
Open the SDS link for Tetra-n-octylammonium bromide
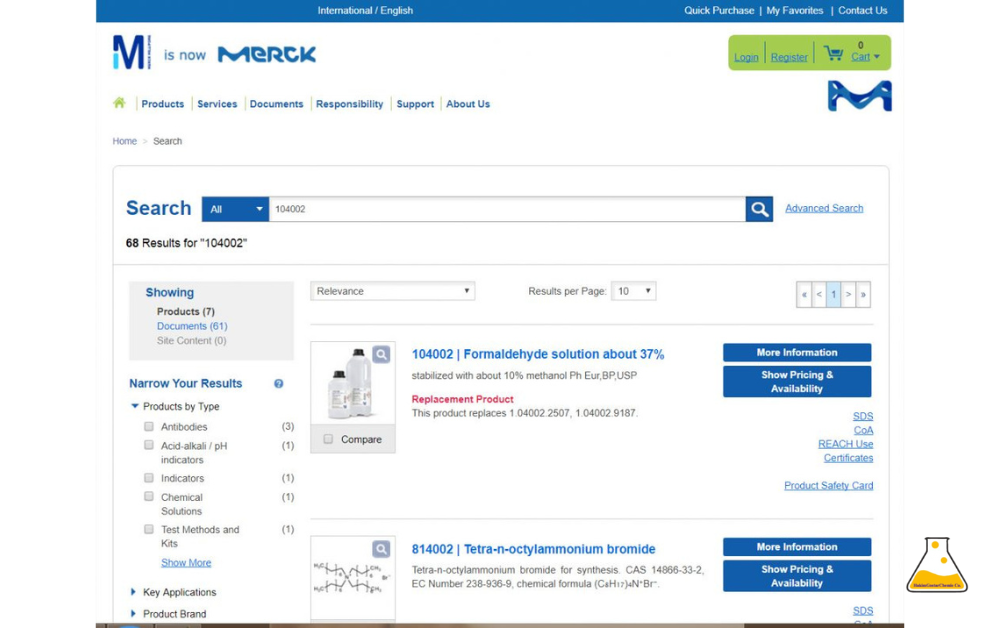pos(863,611)
